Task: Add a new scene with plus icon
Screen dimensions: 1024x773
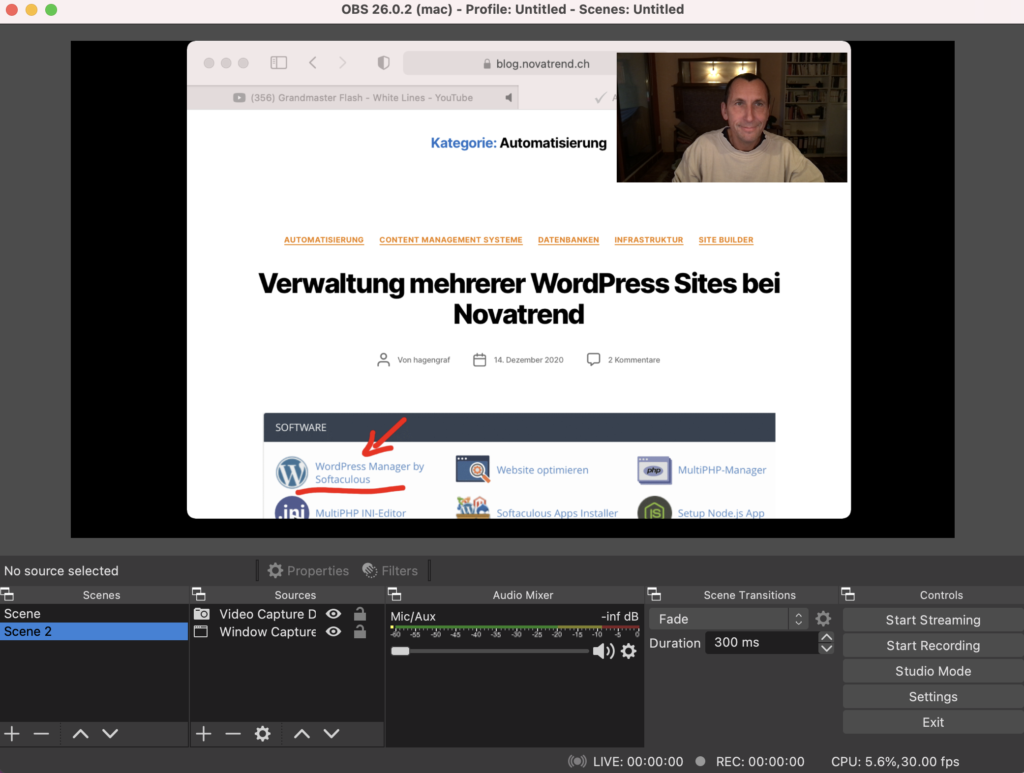Action: pos(12,734)
